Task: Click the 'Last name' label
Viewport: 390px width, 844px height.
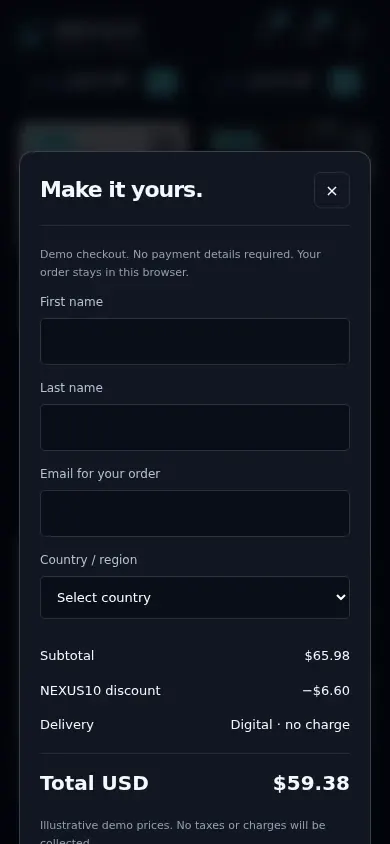Action: coord(72,388)
